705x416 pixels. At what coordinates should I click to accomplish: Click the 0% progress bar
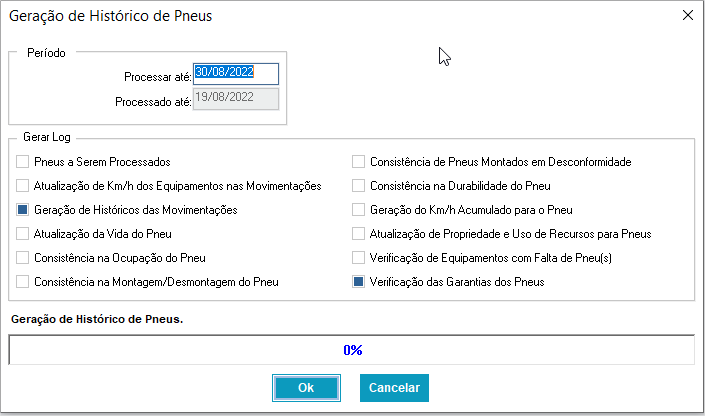click(351, 350)
